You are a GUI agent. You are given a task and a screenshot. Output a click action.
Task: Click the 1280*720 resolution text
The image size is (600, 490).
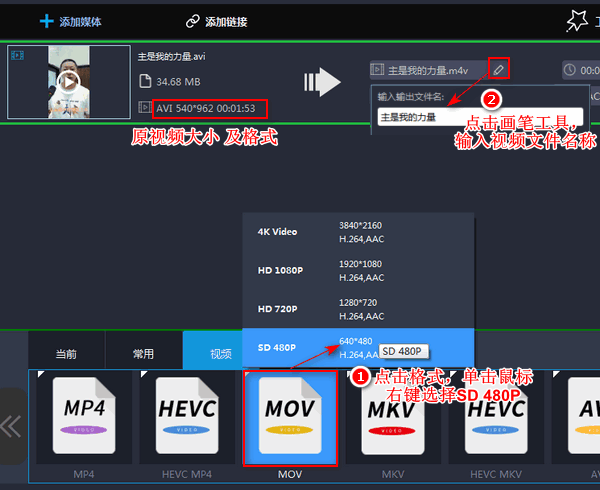point(358,303)
